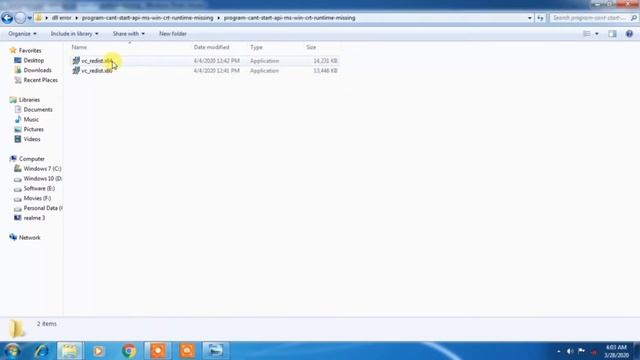Go back with the Back arrow button
The image size is (640, 360).
click(x=7, y=18)
